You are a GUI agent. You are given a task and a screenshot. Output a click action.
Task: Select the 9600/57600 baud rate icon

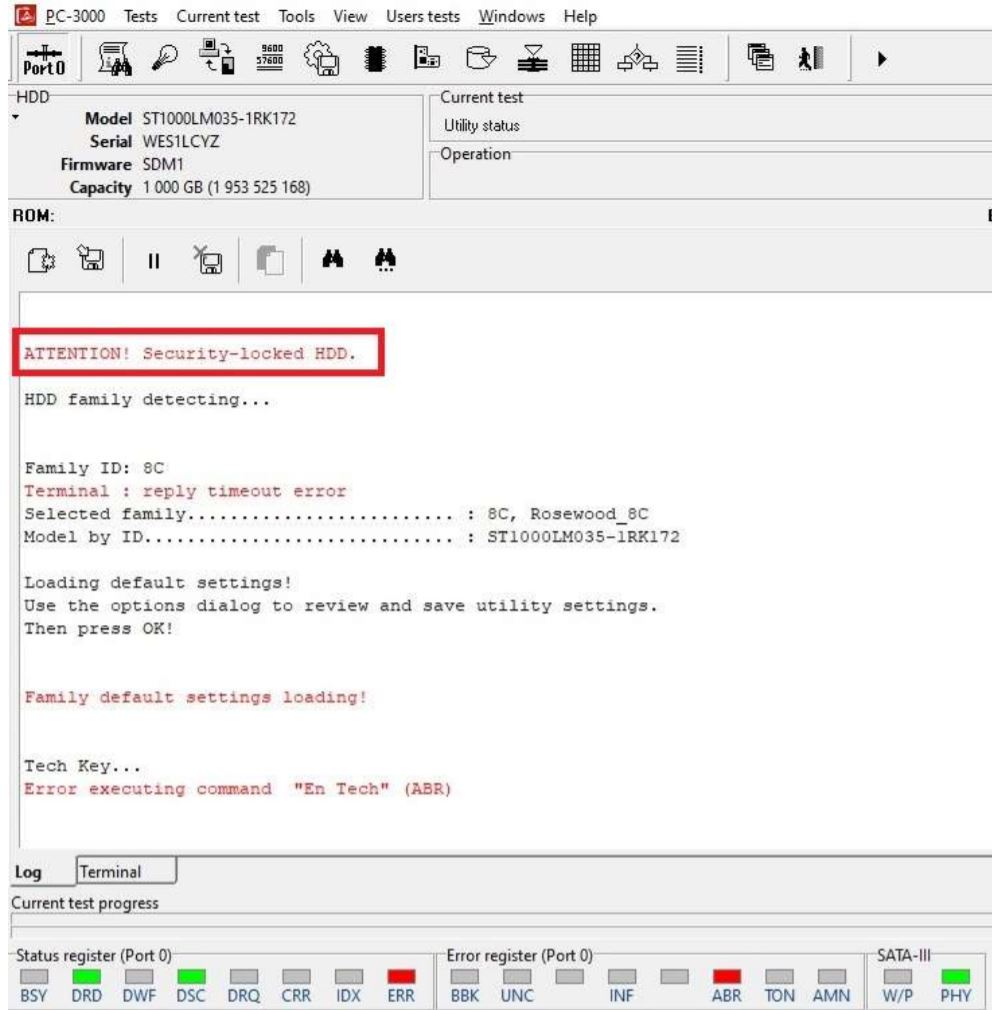point(270,57)
